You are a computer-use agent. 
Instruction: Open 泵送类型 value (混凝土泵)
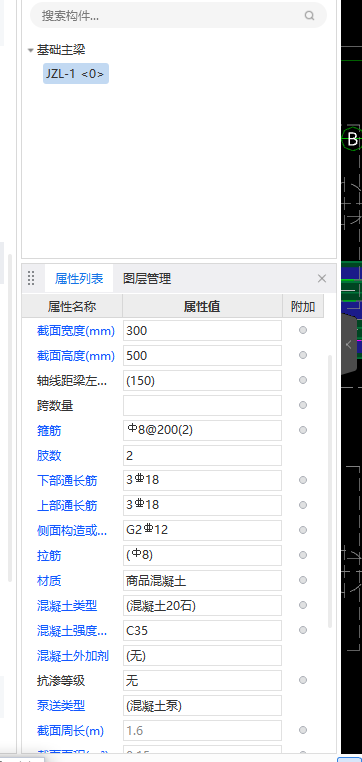point(202,706)
